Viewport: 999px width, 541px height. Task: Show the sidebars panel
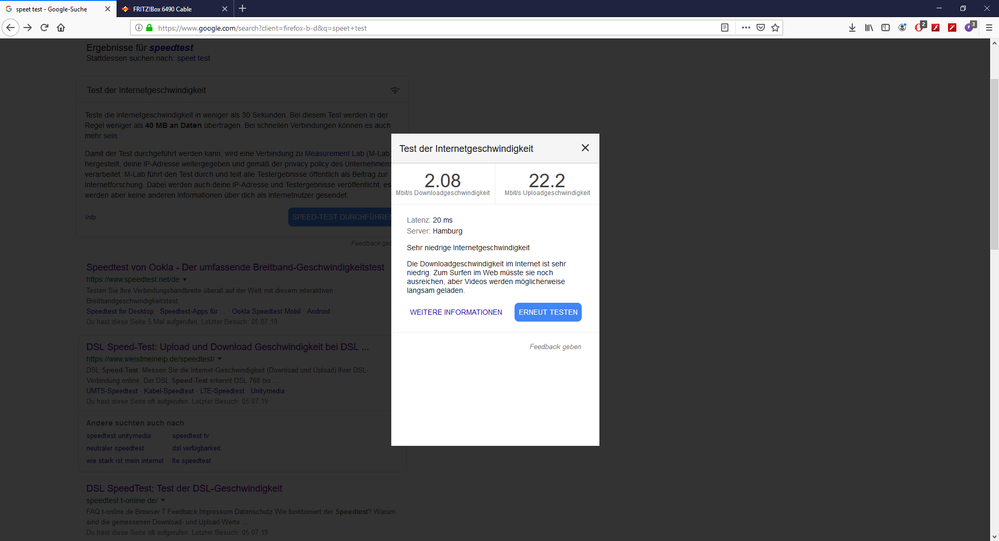click(x=886, y=28)
